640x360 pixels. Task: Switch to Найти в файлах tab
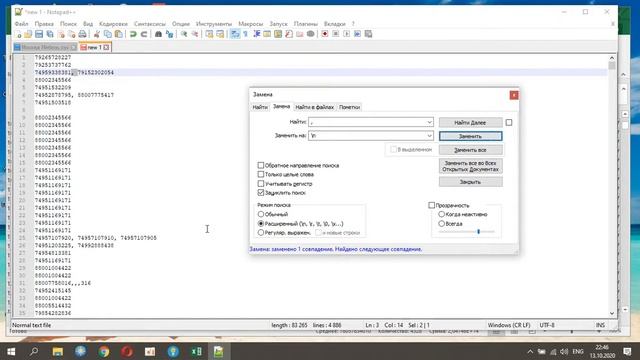coord(314,107)
